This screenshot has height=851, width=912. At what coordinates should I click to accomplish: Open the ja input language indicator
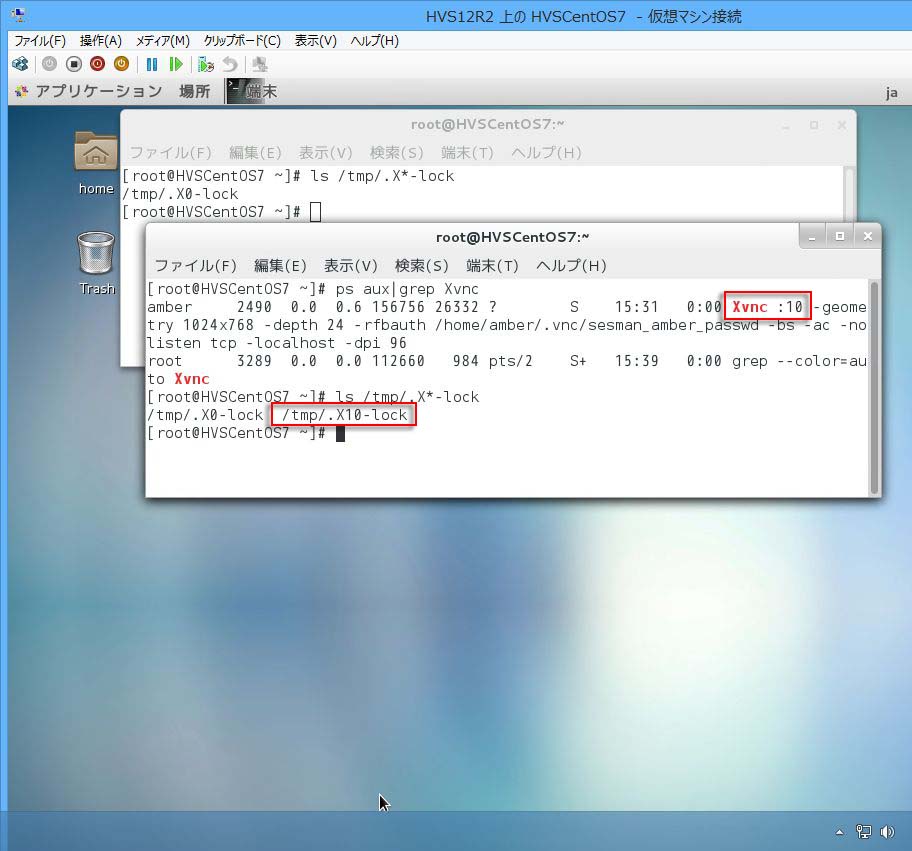892,92
